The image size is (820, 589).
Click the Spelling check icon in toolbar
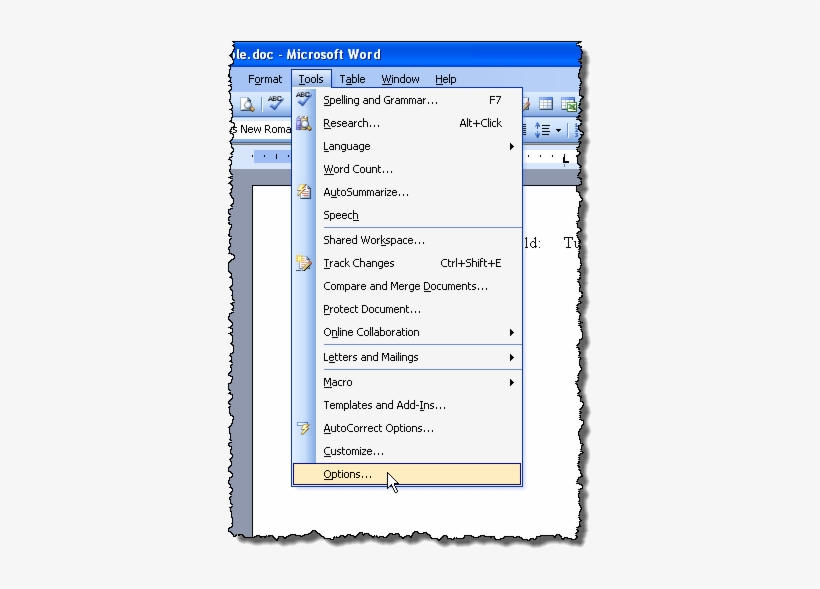coord(274,104)
